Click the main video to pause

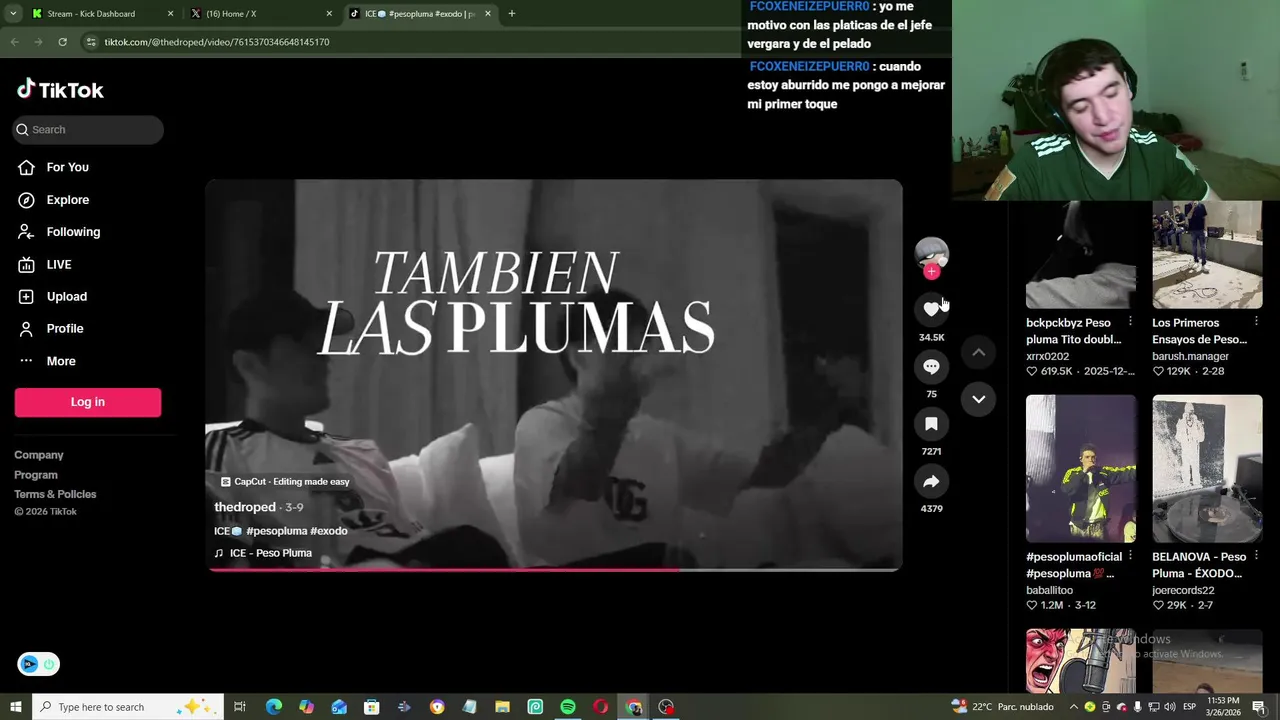pos(554,375)
